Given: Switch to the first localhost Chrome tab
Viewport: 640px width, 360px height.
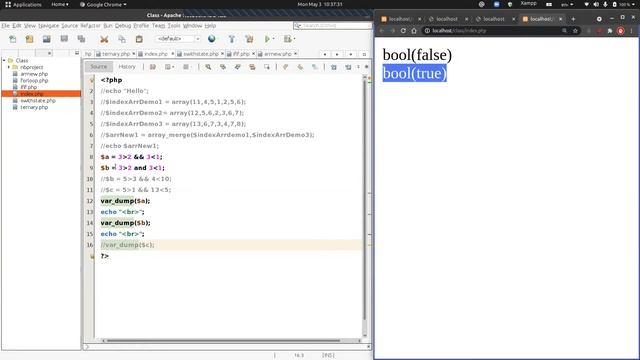Looking at the screenshot, I should click(x=401, y=19).
